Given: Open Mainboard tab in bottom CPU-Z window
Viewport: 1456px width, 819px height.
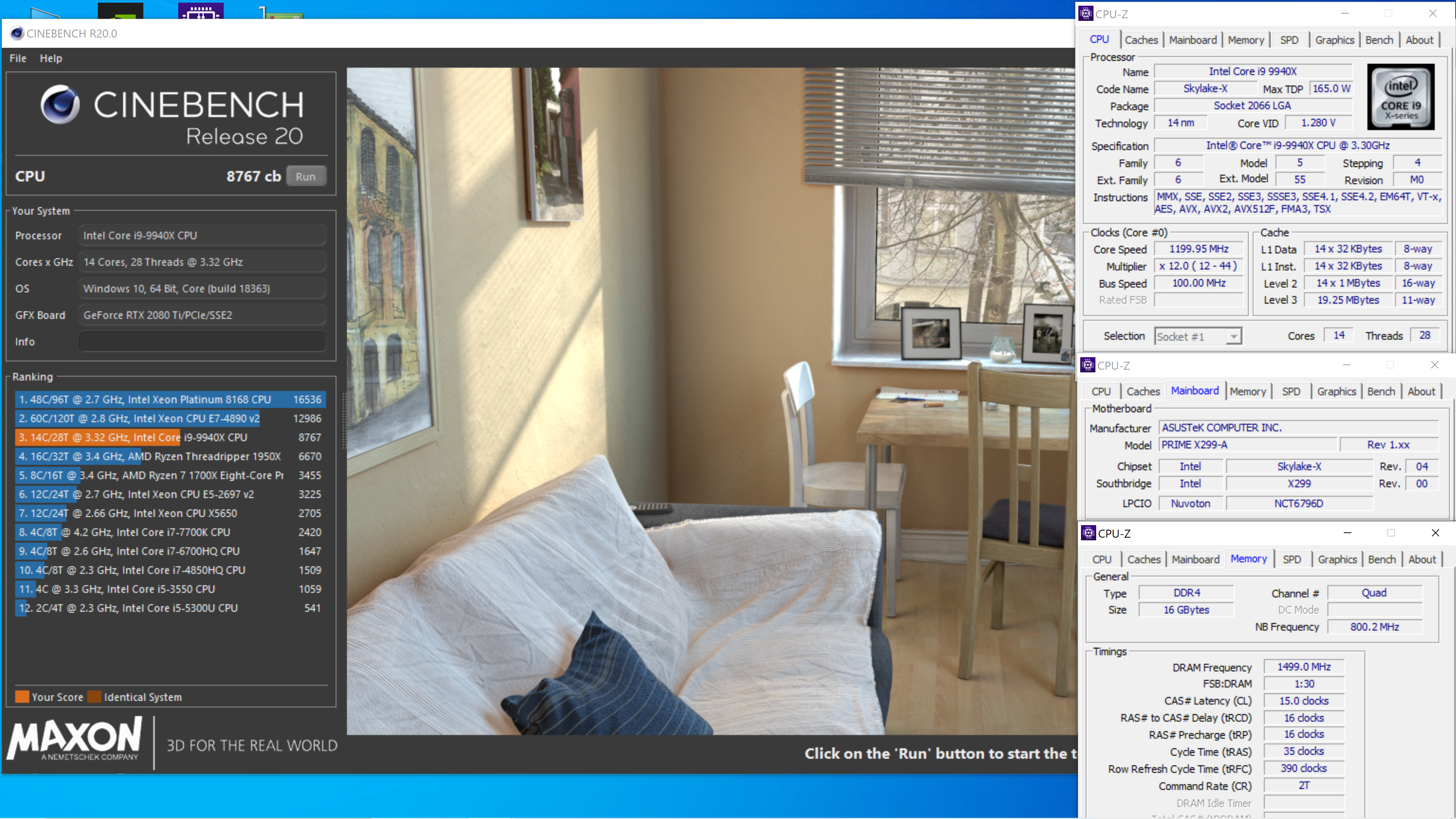Looking at the screenshot, I should (1196, 560).
